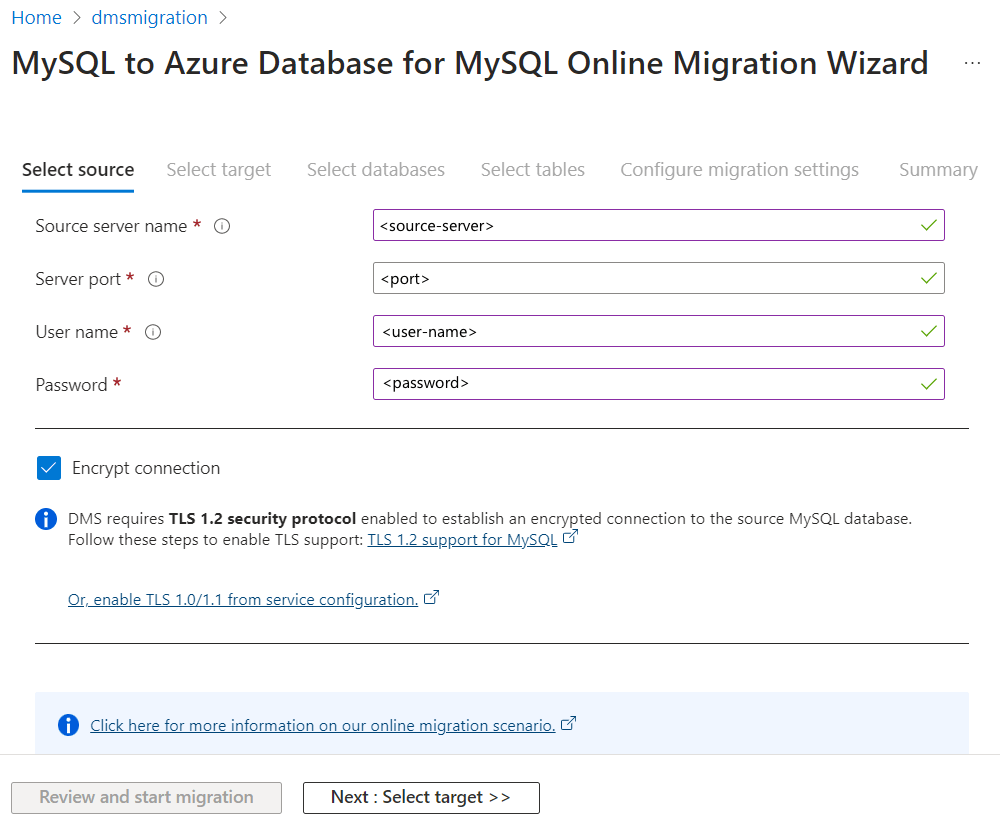Switch to the Select target tab
The image size is (1000, 834).
click(218, 170)
